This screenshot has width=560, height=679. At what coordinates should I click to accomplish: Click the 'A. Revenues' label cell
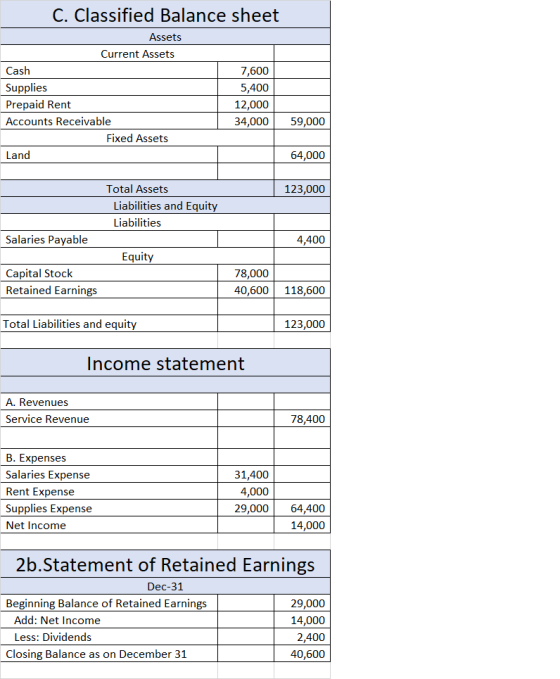click(109, 402)
